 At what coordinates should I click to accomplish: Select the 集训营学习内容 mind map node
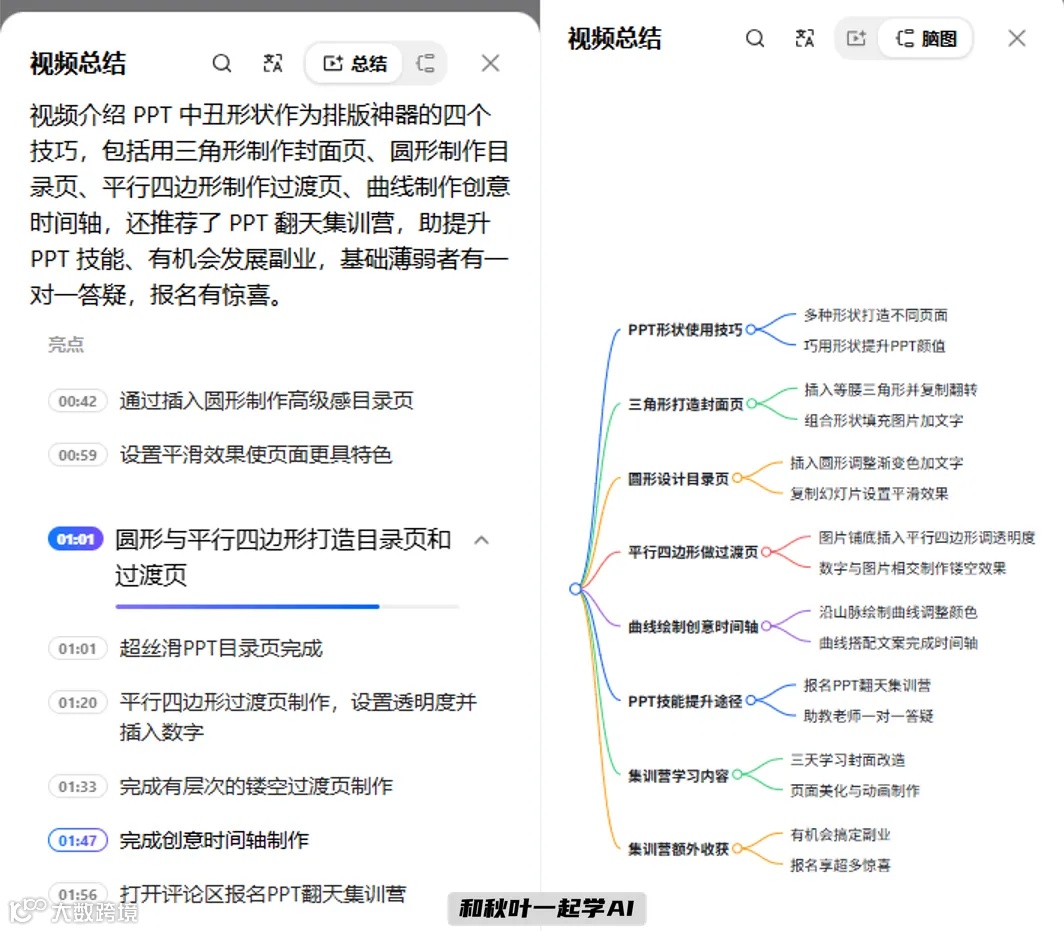(x=678, y=775)
